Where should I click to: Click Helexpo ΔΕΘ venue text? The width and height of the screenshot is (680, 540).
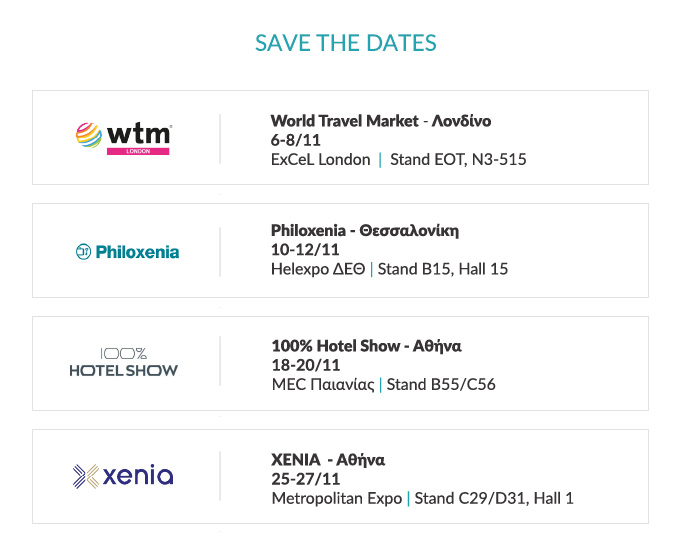[318, 269]
